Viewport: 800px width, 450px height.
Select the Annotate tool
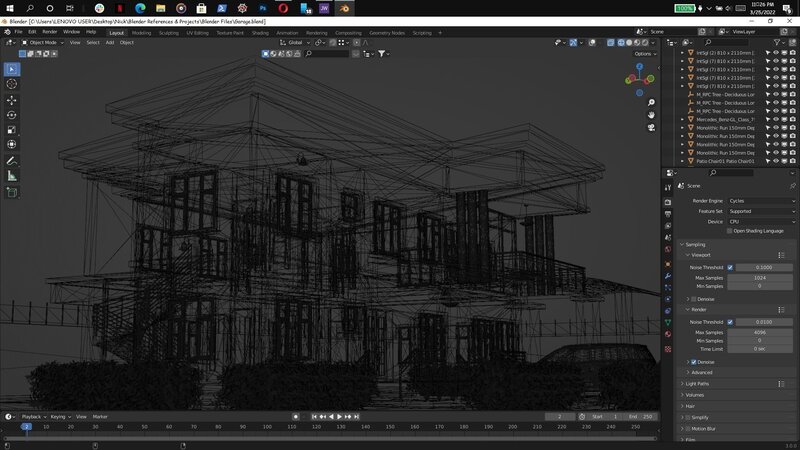pos(12,160)
